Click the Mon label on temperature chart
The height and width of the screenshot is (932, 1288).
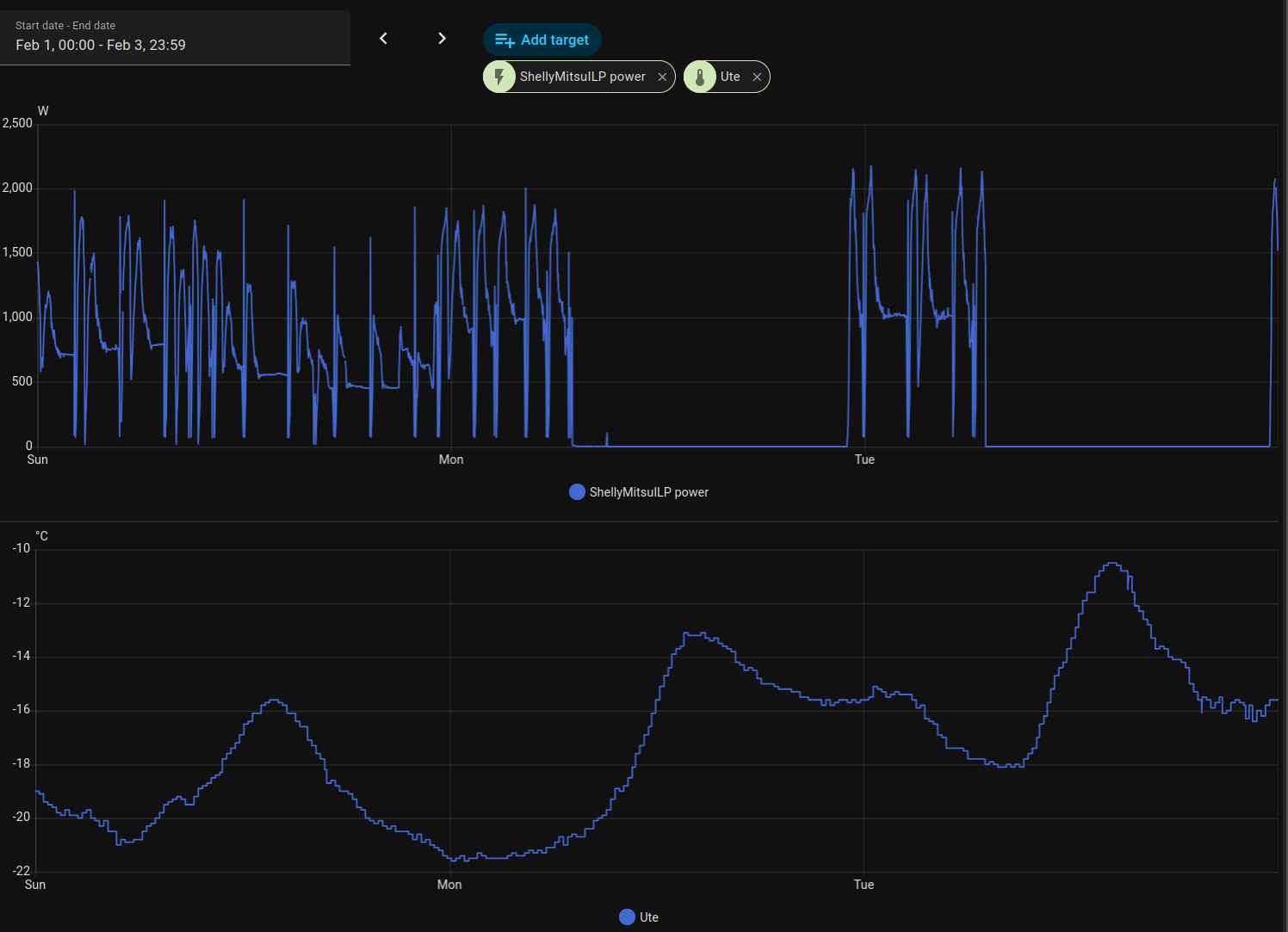point(449,885)
